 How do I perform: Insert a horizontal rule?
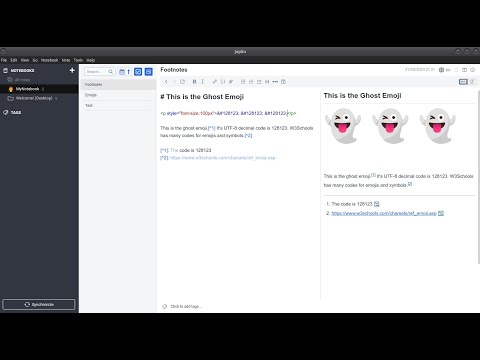275,82
